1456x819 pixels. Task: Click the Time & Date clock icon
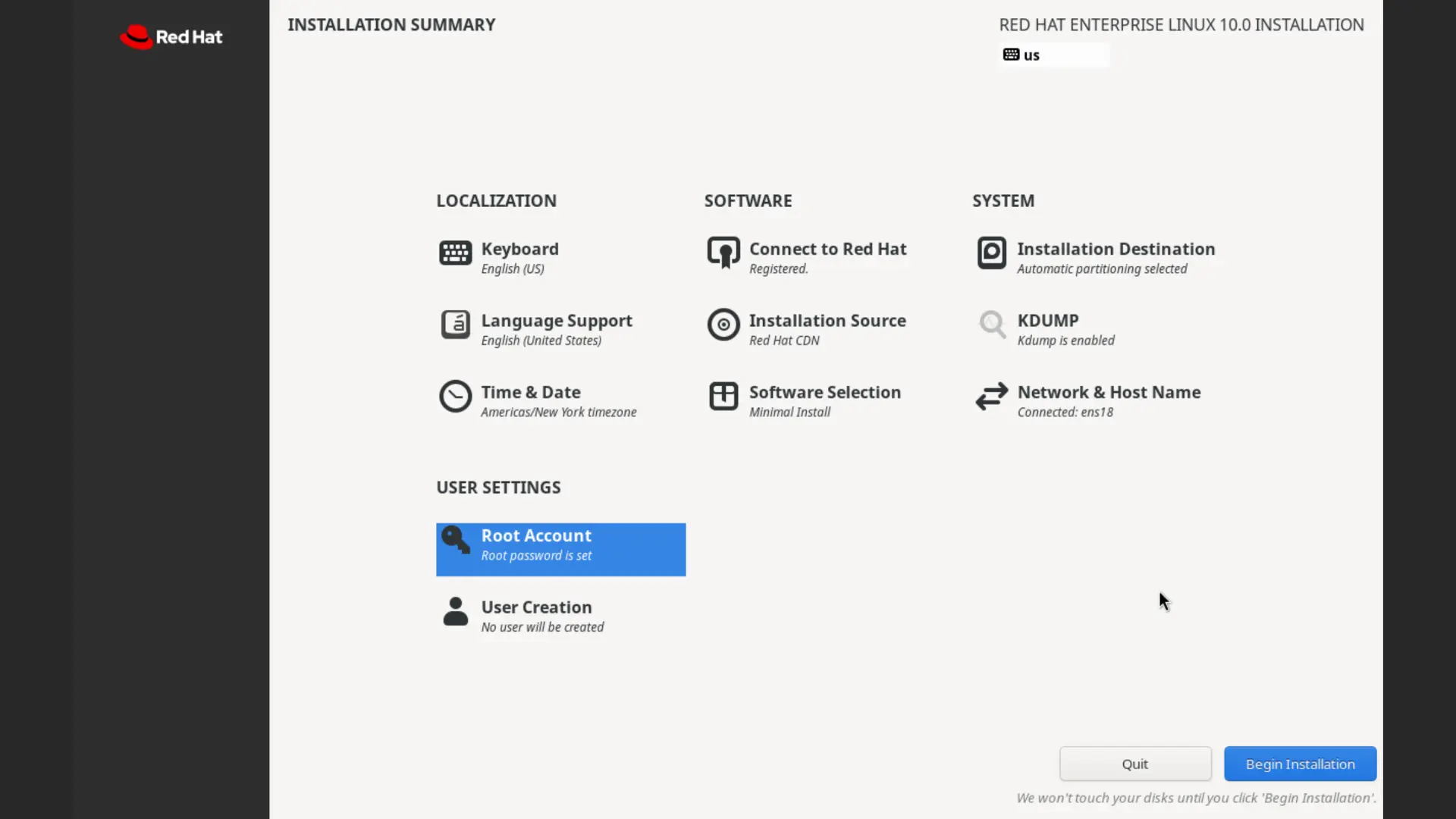coord(455,397)
